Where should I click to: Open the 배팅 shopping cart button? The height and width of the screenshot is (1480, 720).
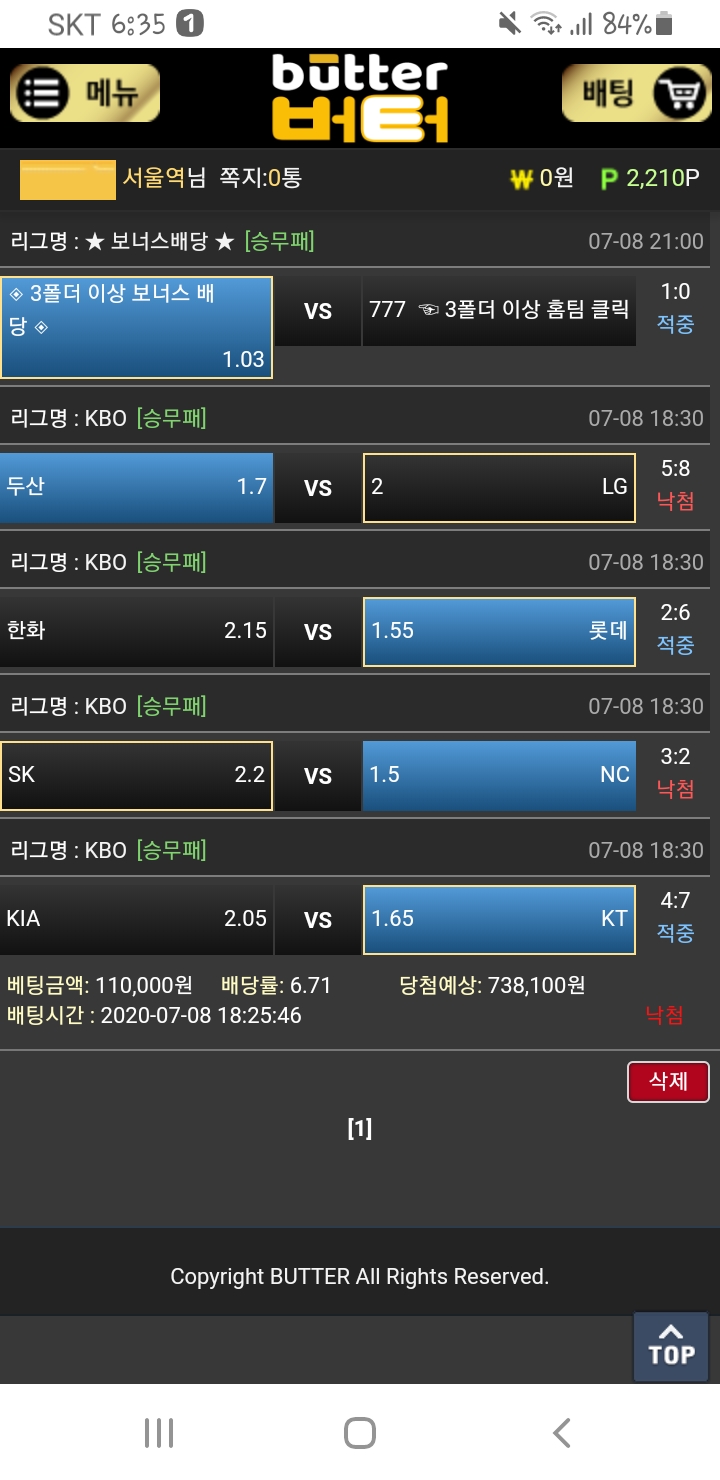(636, 93)
